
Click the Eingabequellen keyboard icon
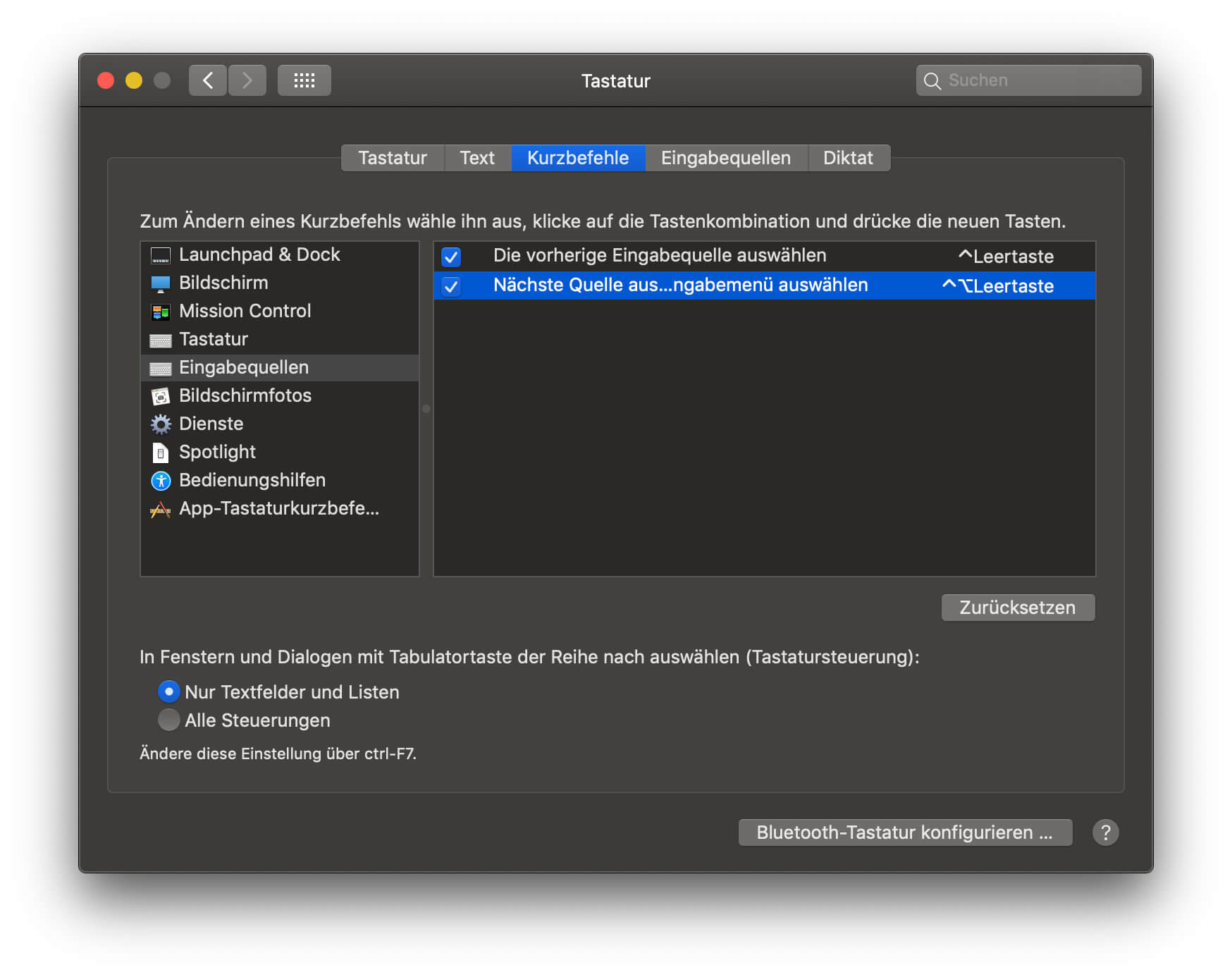point(161,369)
